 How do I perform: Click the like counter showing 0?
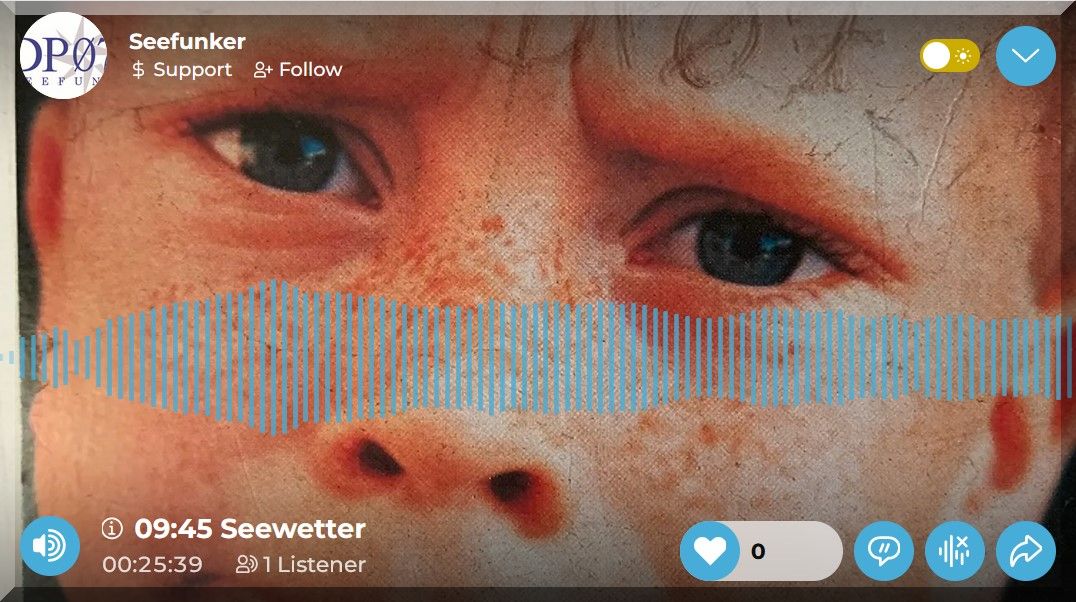(x=758, y=551)
